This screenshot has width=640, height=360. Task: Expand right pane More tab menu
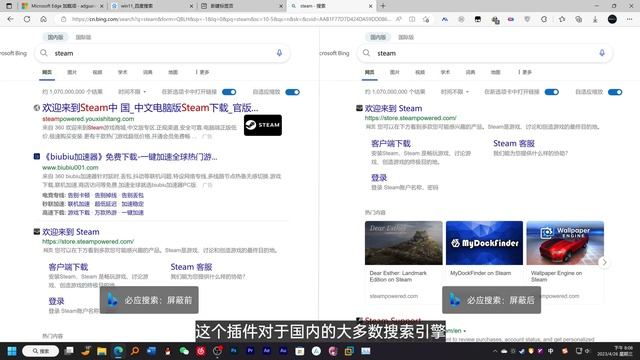[x=525, y=72]
